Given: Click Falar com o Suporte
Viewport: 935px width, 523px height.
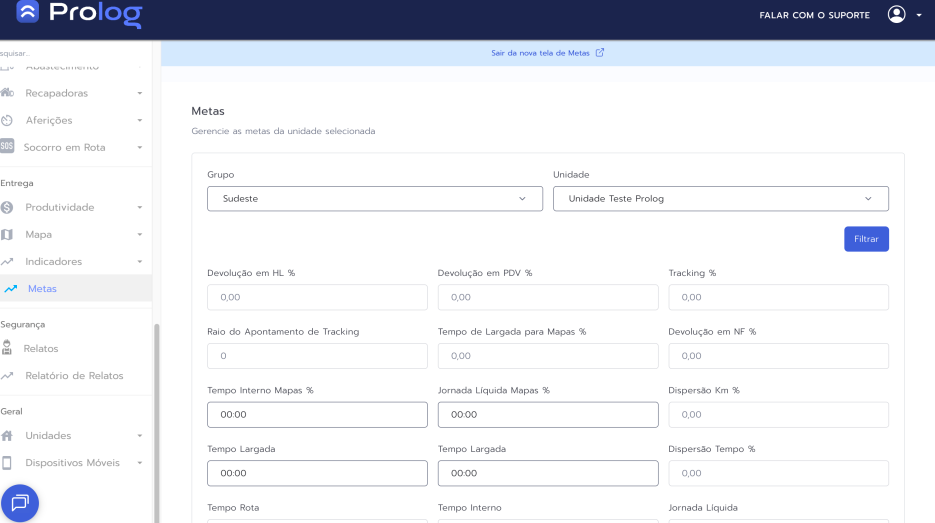Looking at the screenshot, I should [x=814, y=15].
